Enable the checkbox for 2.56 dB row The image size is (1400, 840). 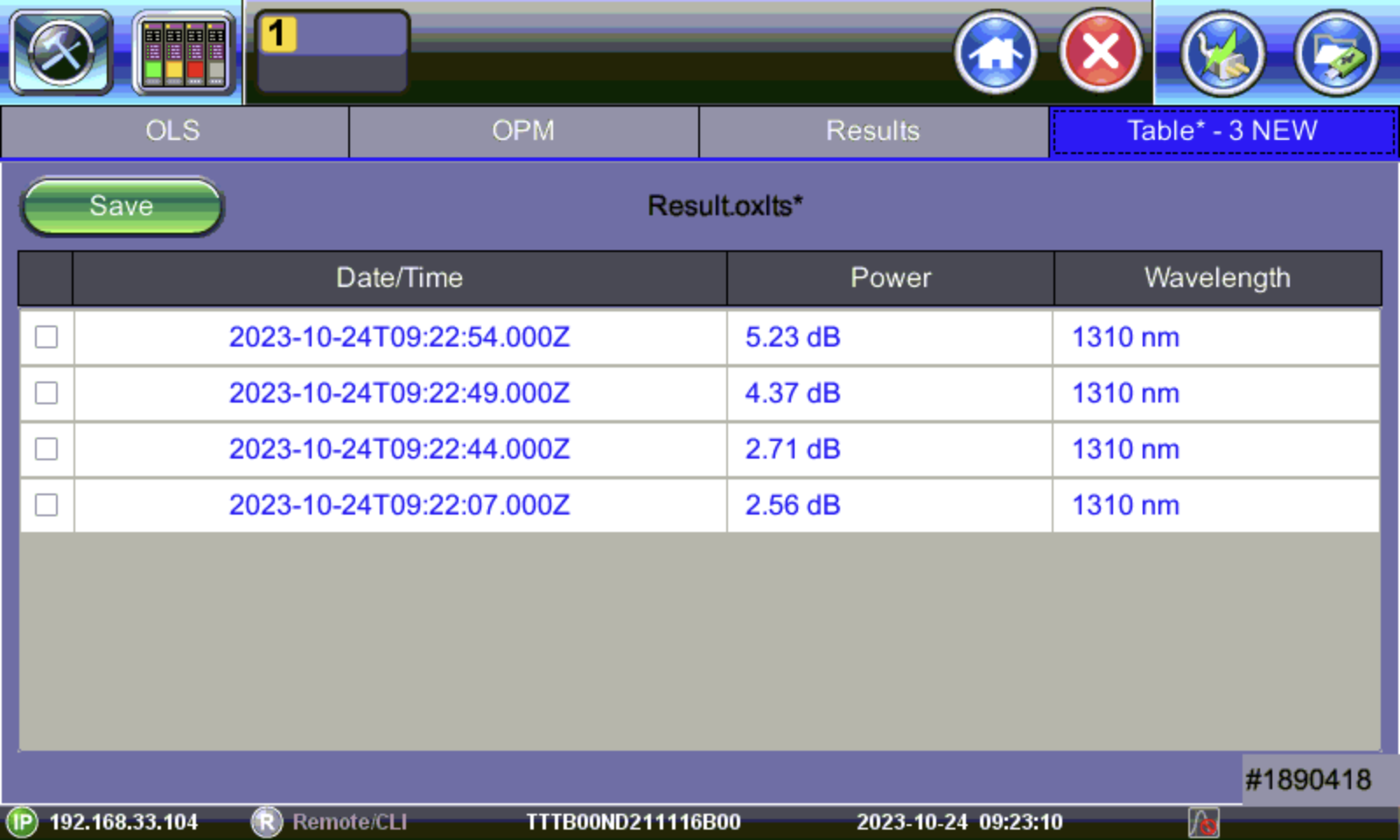click(46, 505)
